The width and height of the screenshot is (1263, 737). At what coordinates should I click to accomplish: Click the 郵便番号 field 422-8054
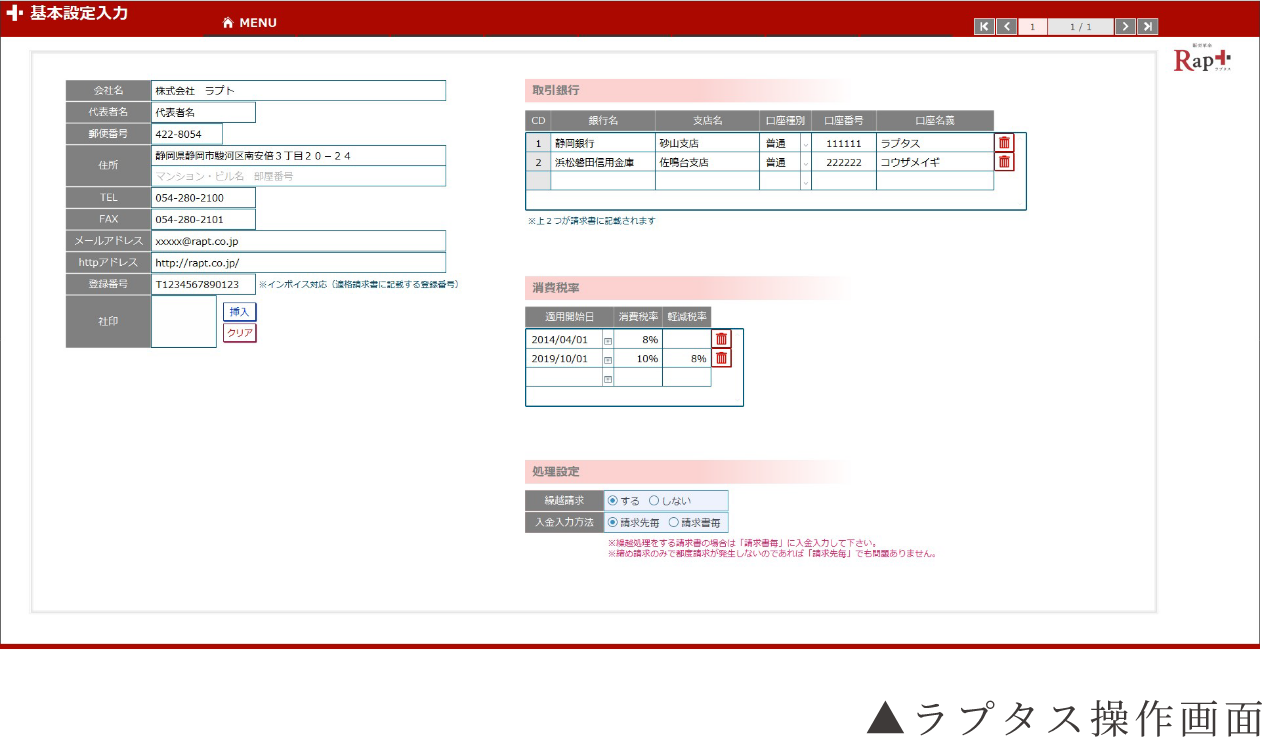coord(187,134)
